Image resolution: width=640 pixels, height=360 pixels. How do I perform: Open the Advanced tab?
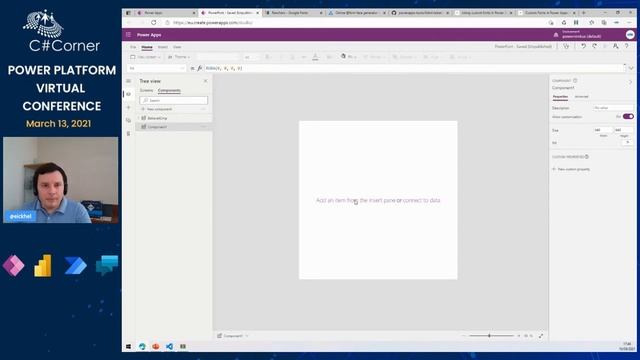581,97
